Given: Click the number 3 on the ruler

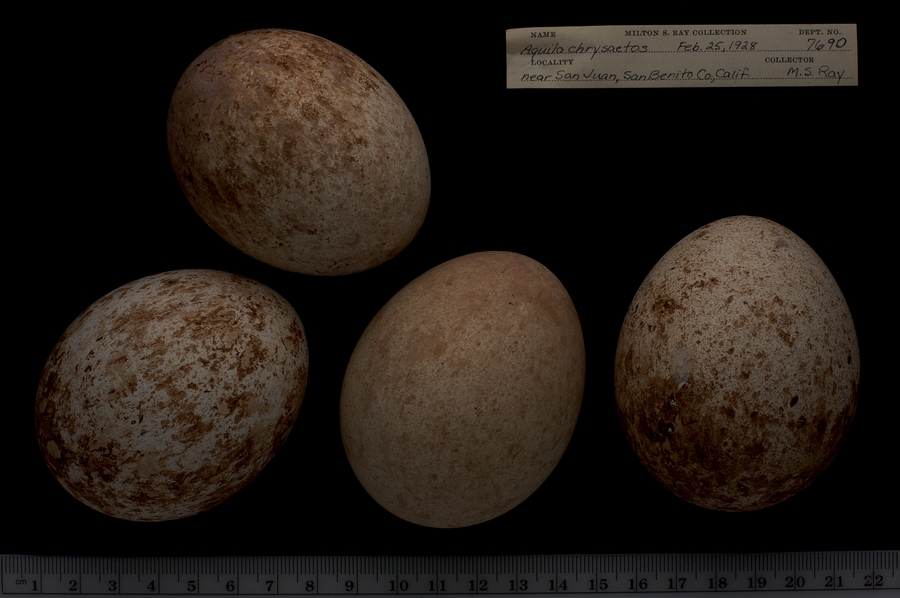Looking at the screenshot, I should coord(112,585).
